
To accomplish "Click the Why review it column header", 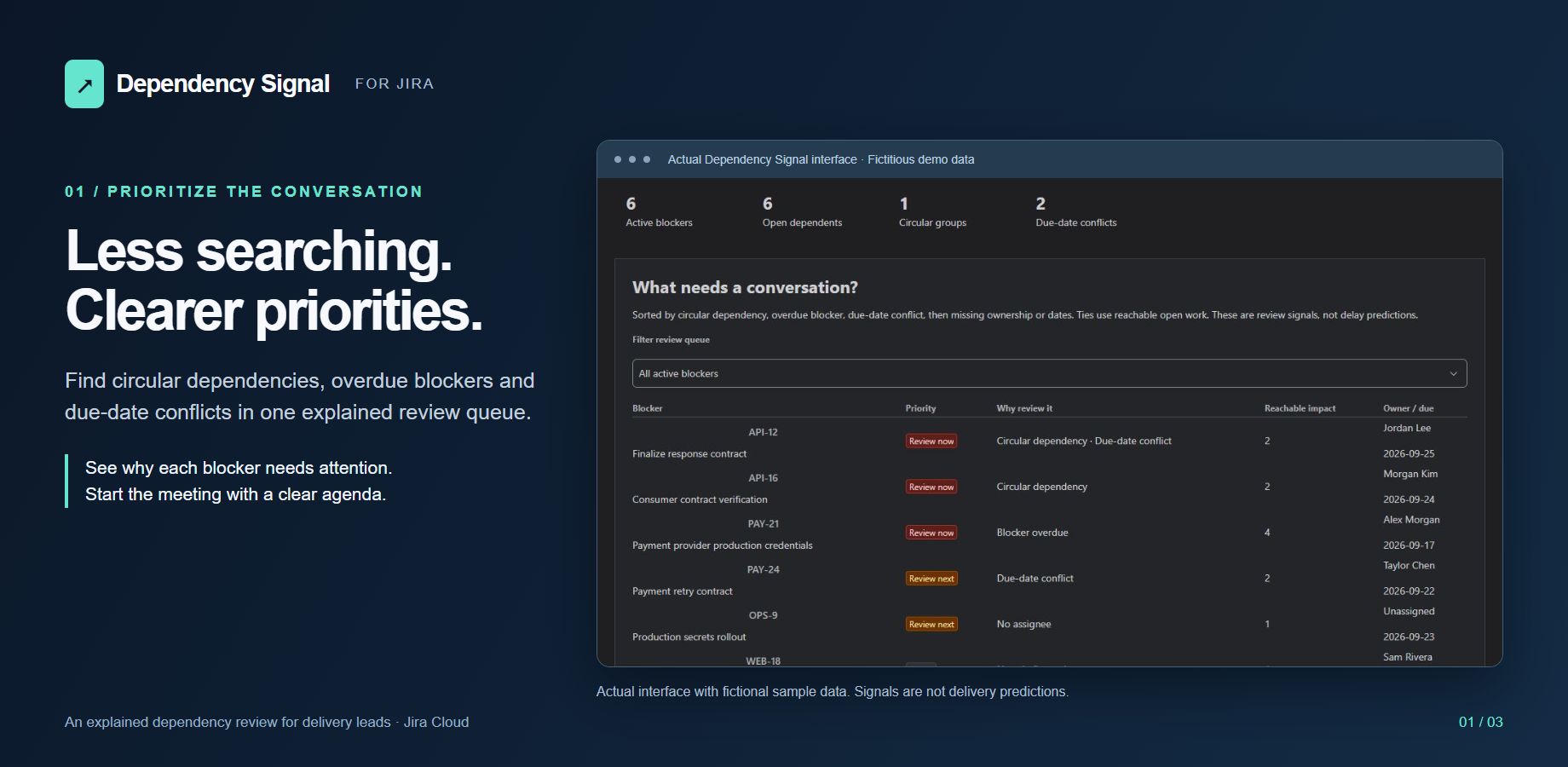I will coord(1024,408).
